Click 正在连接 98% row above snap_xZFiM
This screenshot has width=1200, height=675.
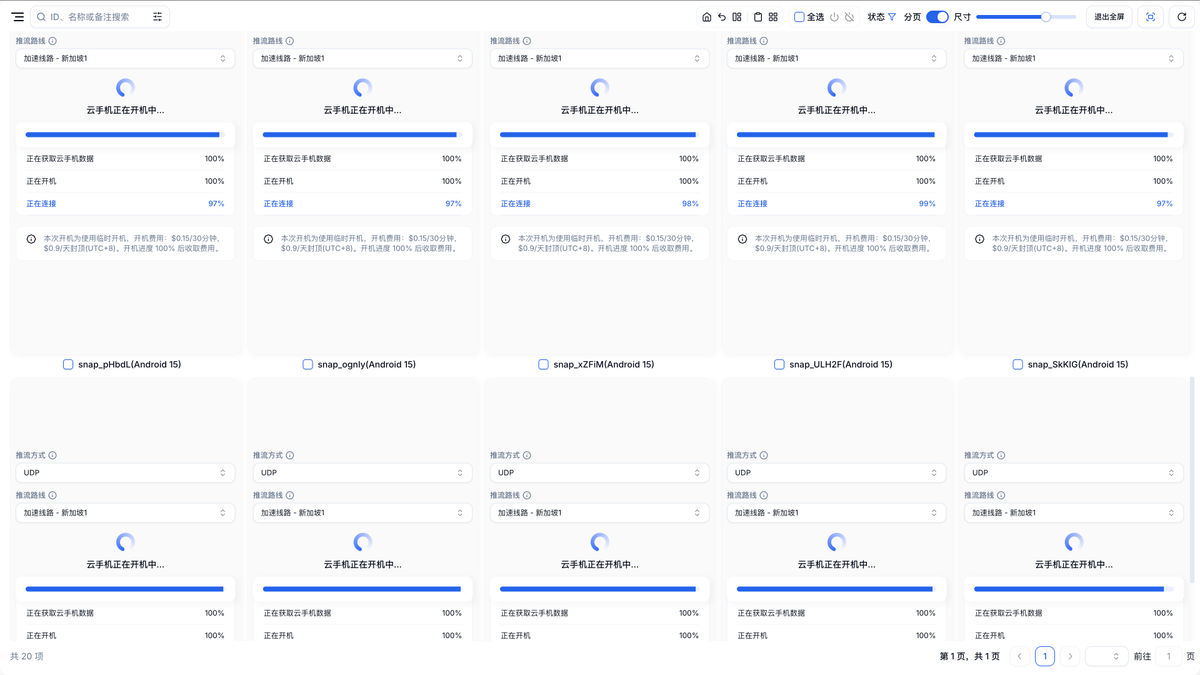click(x=599, y=204)
